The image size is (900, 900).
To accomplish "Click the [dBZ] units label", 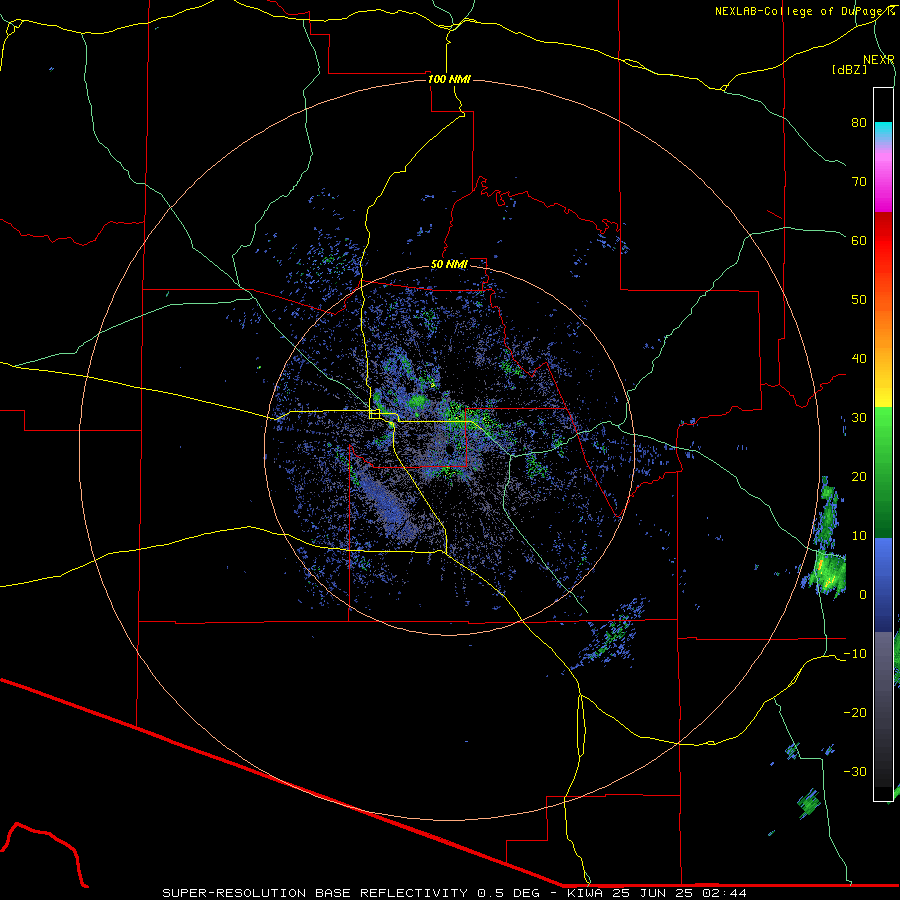I will click(x=850, y=69).
